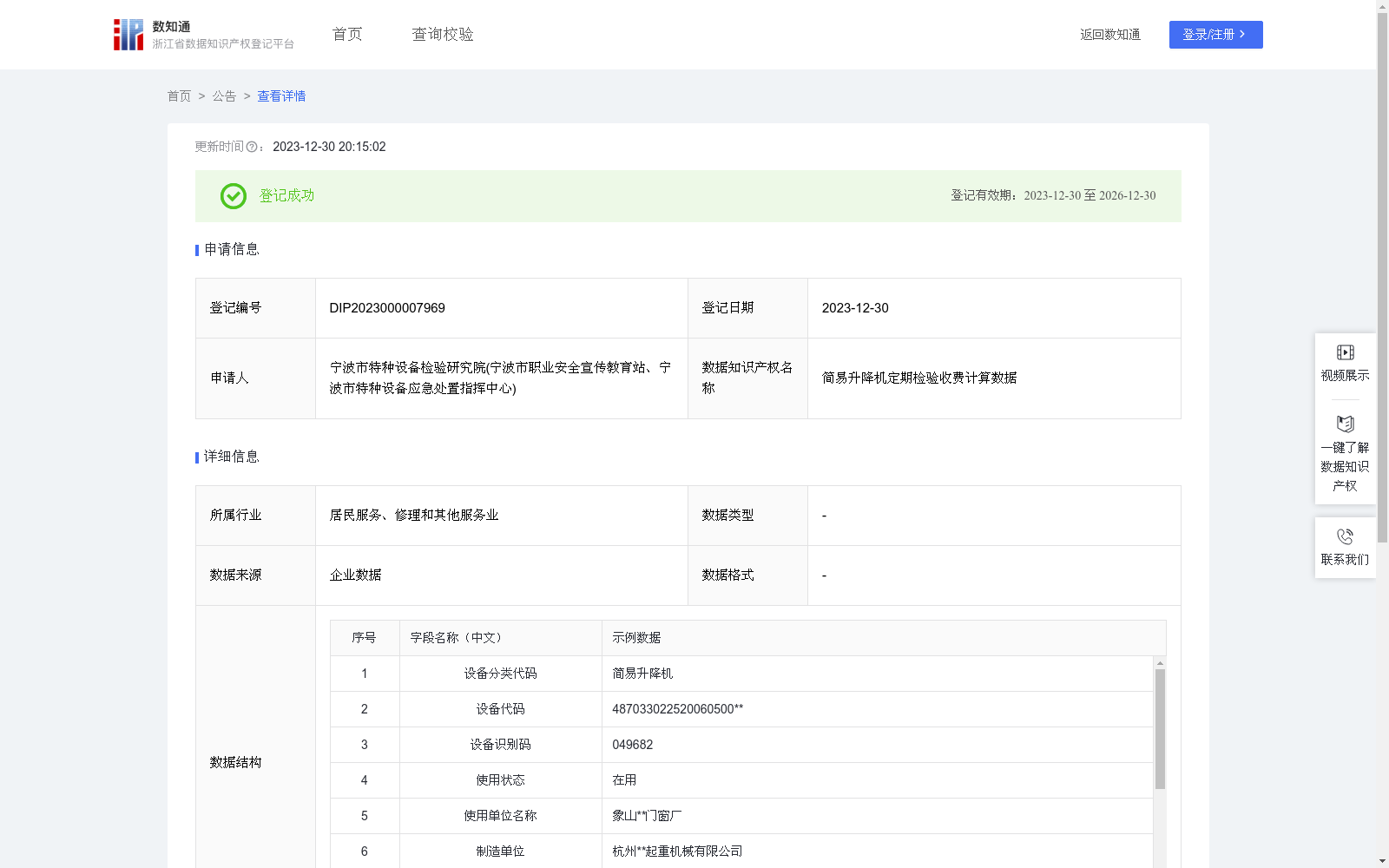Screen dimensions: 1389x868
Task: Open the 视频展示 video icon
Action: click(x=1345, y=352)
